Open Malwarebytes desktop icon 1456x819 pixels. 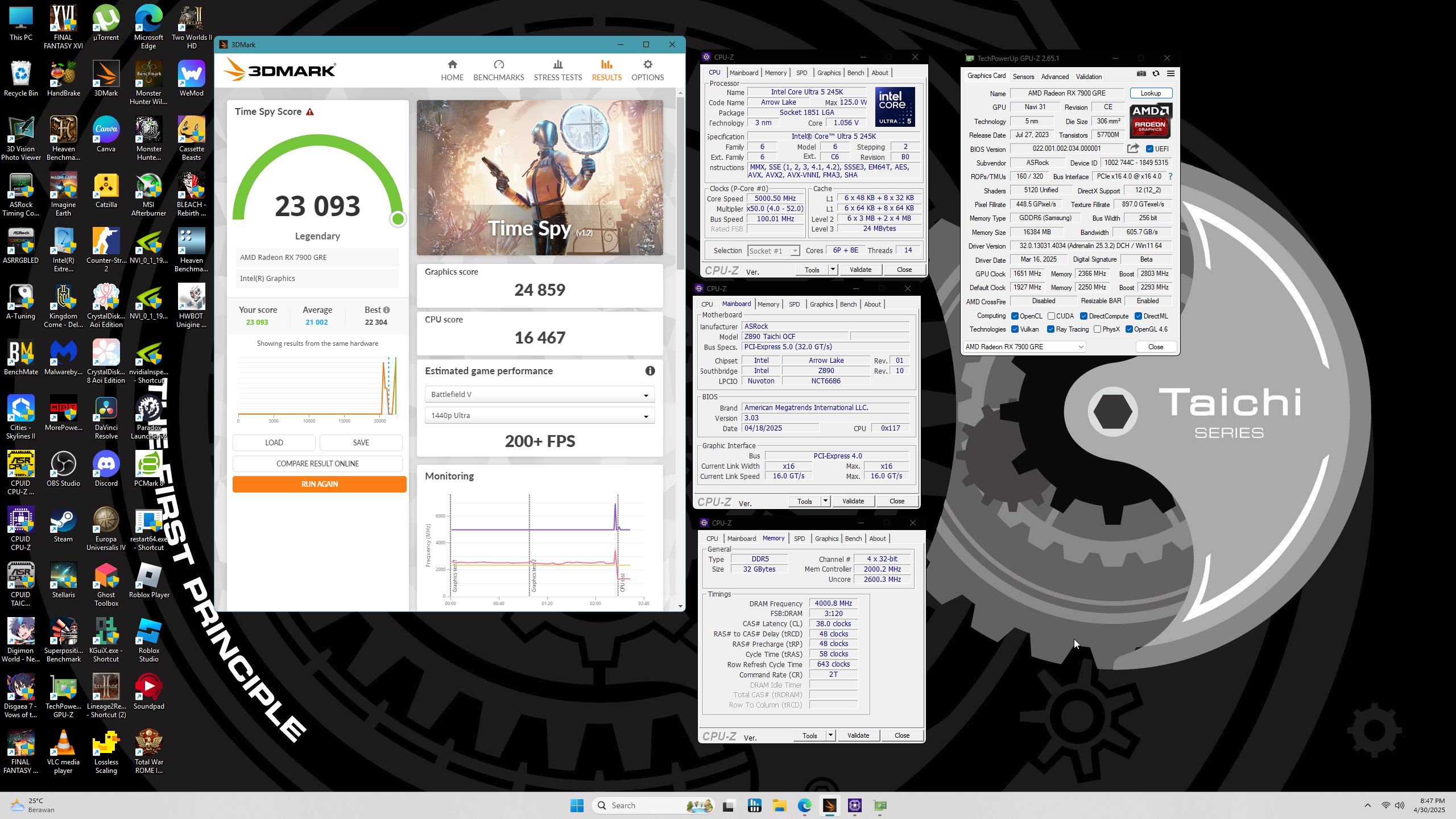coord(63,358)
